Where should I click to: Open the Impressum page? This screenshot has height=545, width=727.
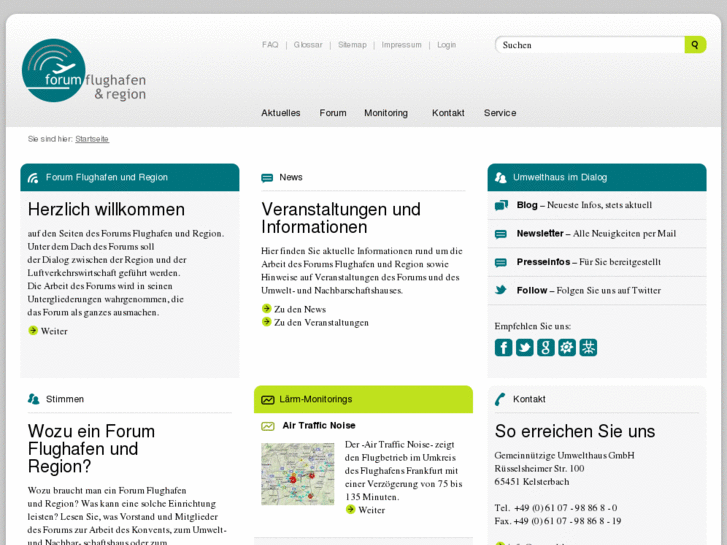402,45
